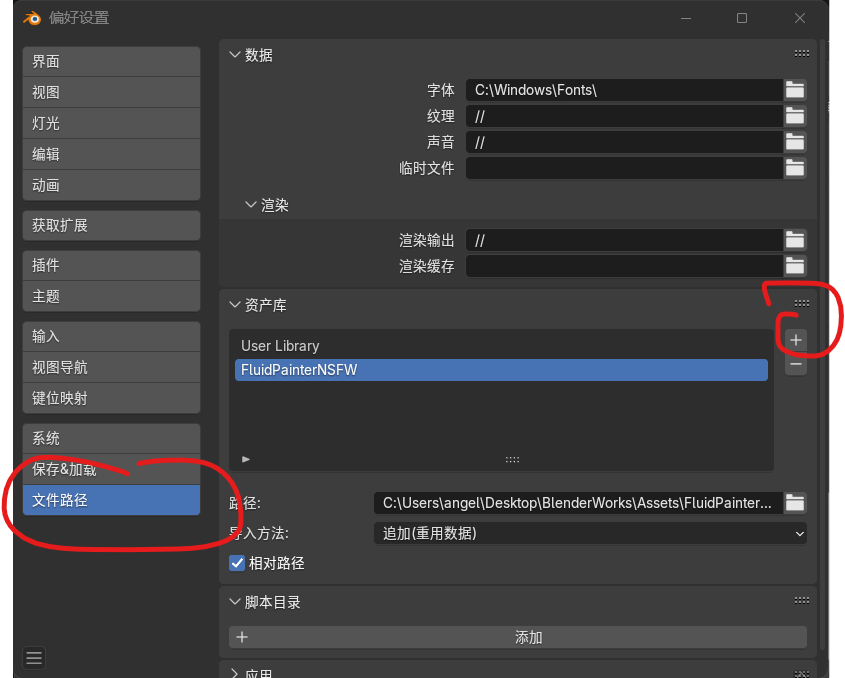Click grip dots on 脚本目录 panel header
Viewport: 845px width, 678px height.
tap(801, 600)
